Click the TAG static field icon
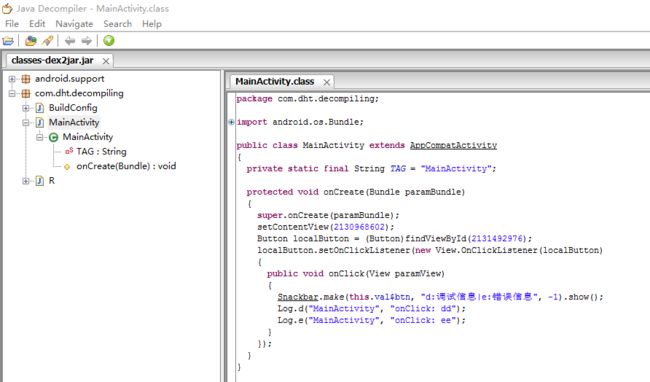 (68, 151)
